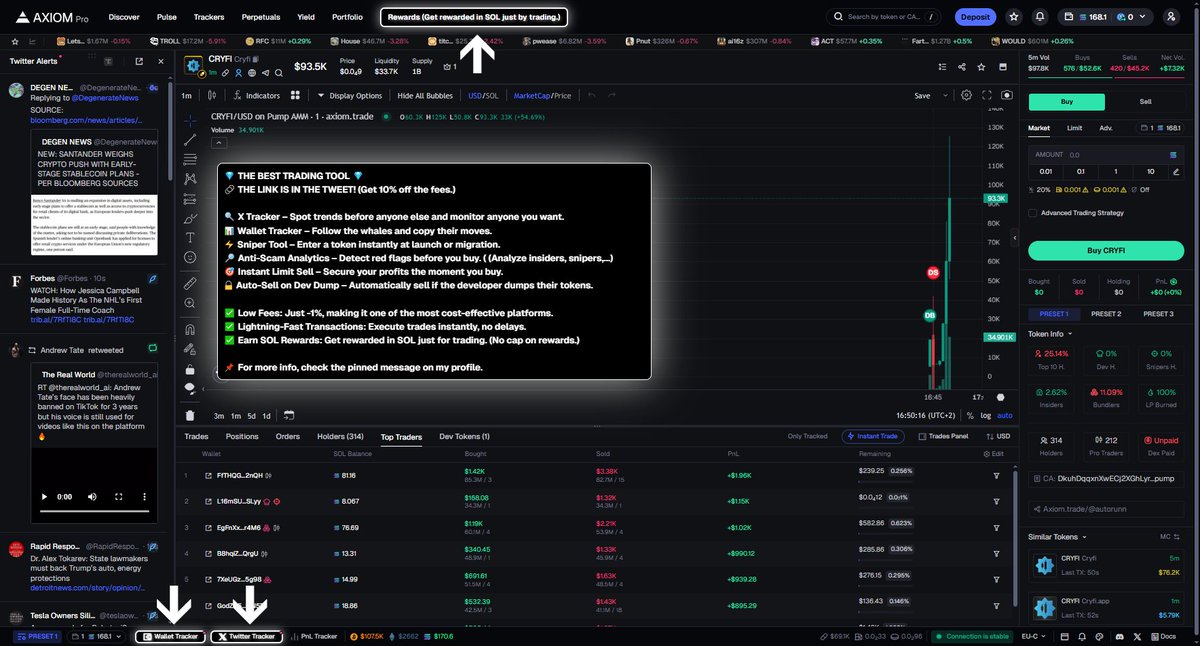Select the Sell side toggle
This screenshot has width=1200, height=646.
(1146, 102)
